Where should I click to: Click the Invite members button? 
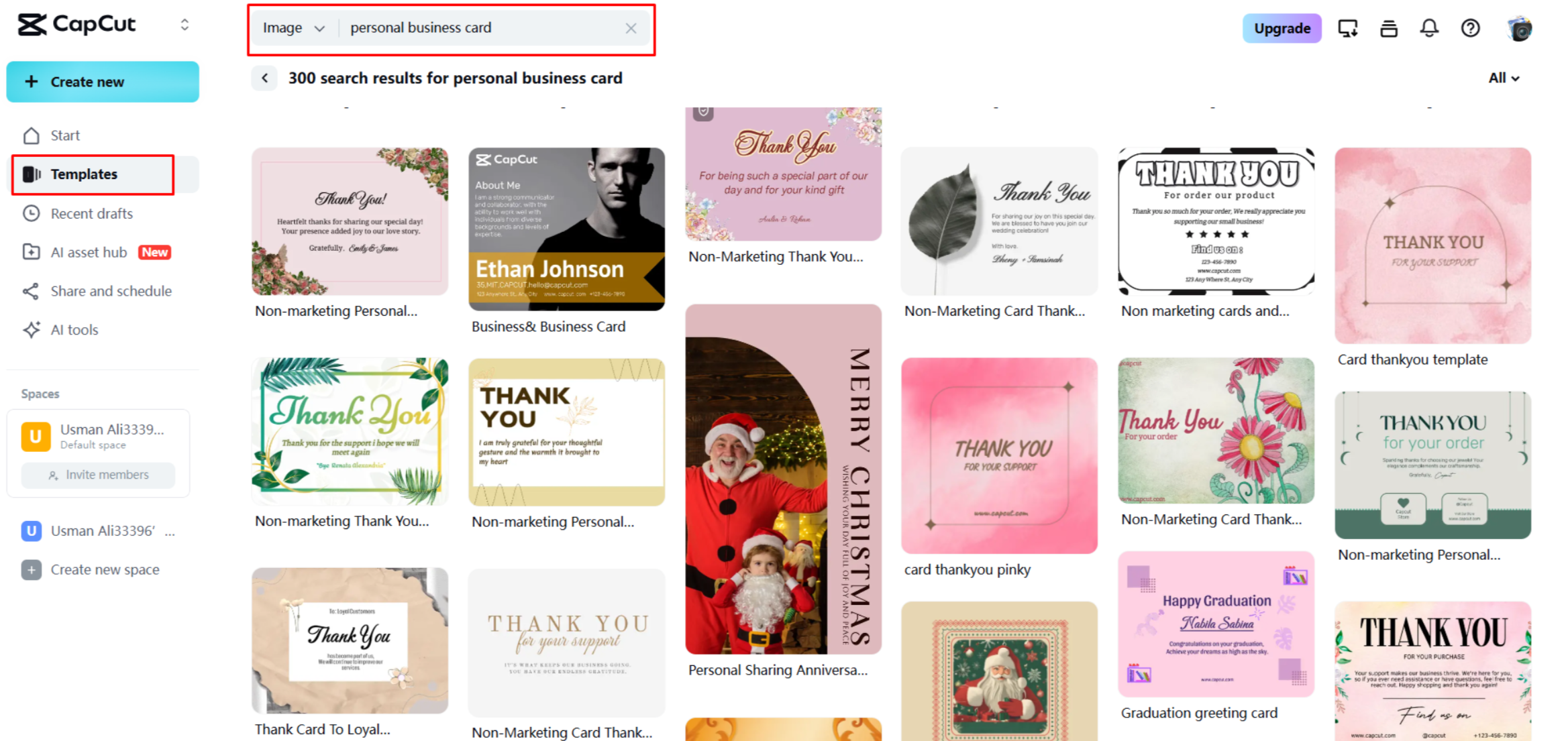pos(99,475)
